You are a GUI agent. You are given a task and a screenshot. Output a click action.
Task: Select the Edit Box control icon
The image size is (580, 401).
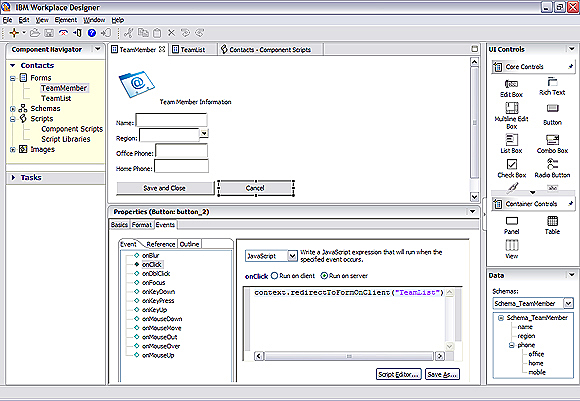512,84
